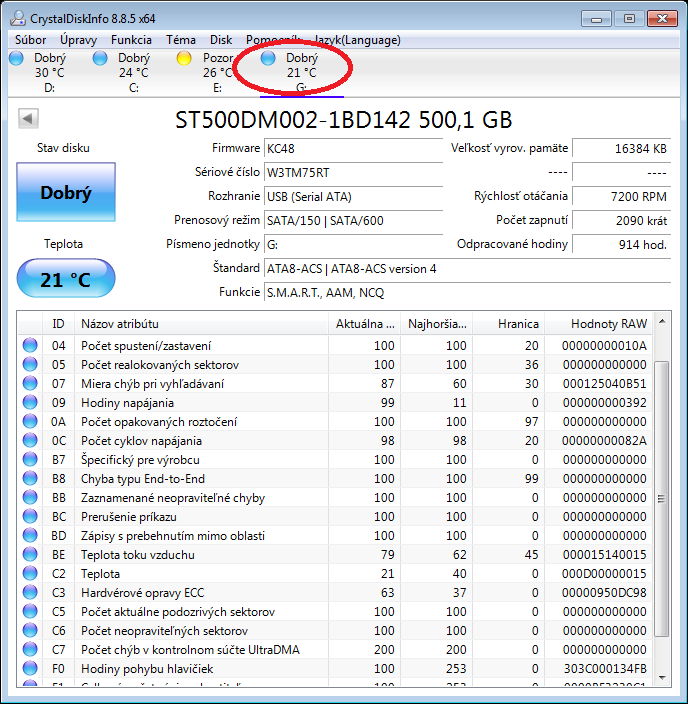The image size is (688, 704).
Task: Click the Prenosový režim field SATA/150 | SATA/600
Action: (x=353, y=221)
